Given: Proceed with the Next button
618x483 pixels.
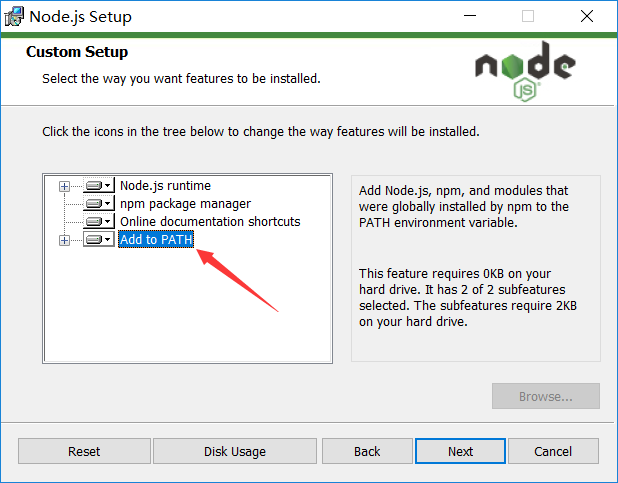Looking at the screenshot, I should click(460, 451).
